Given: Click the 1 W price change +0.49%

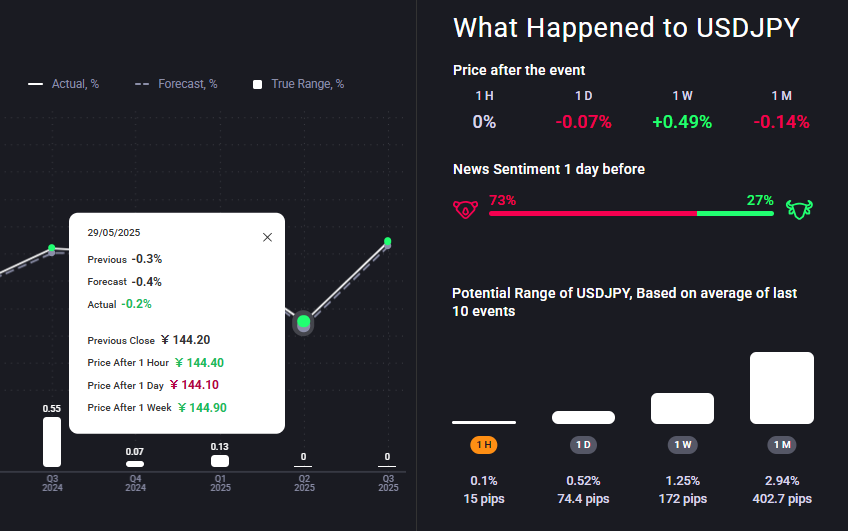Looking at the screenshot, I should 682,122.
